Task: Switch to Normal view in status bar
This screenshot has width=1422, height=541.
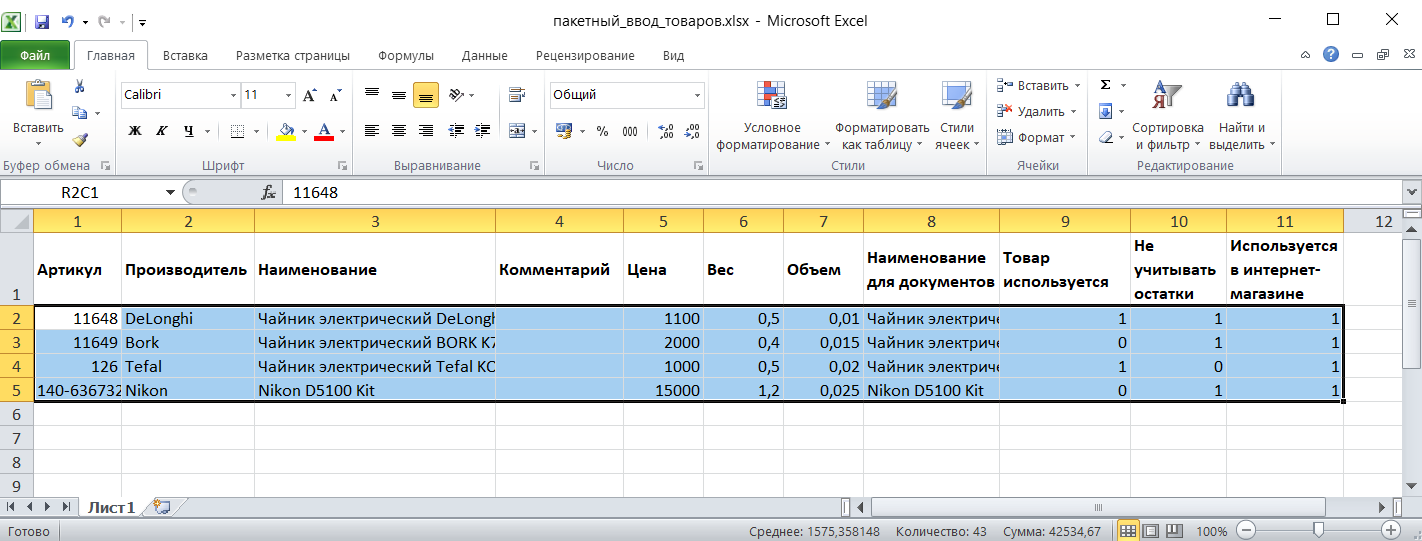Action: [1128, 530]
